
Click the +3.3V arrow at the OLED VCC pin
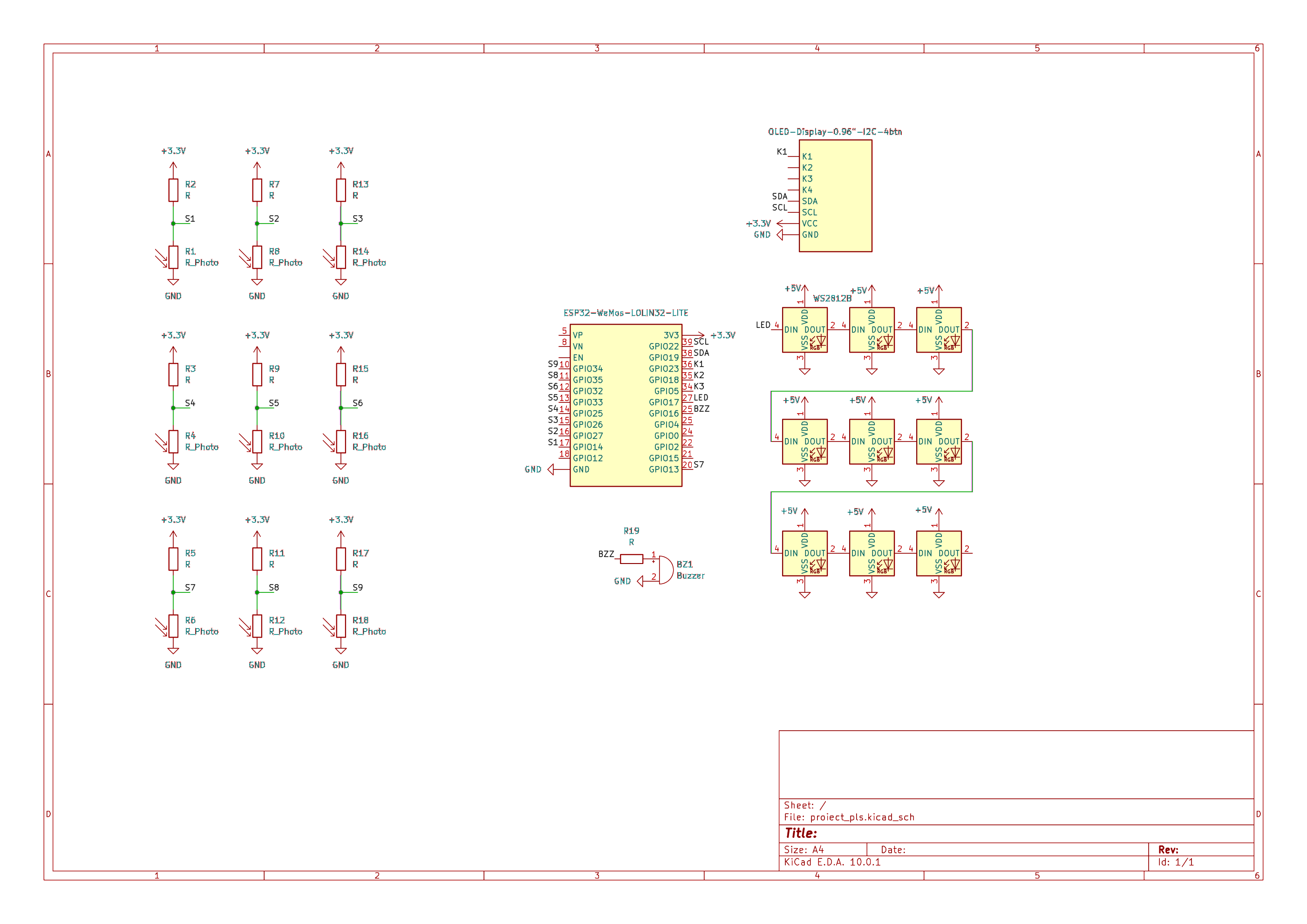pos(780,224)
